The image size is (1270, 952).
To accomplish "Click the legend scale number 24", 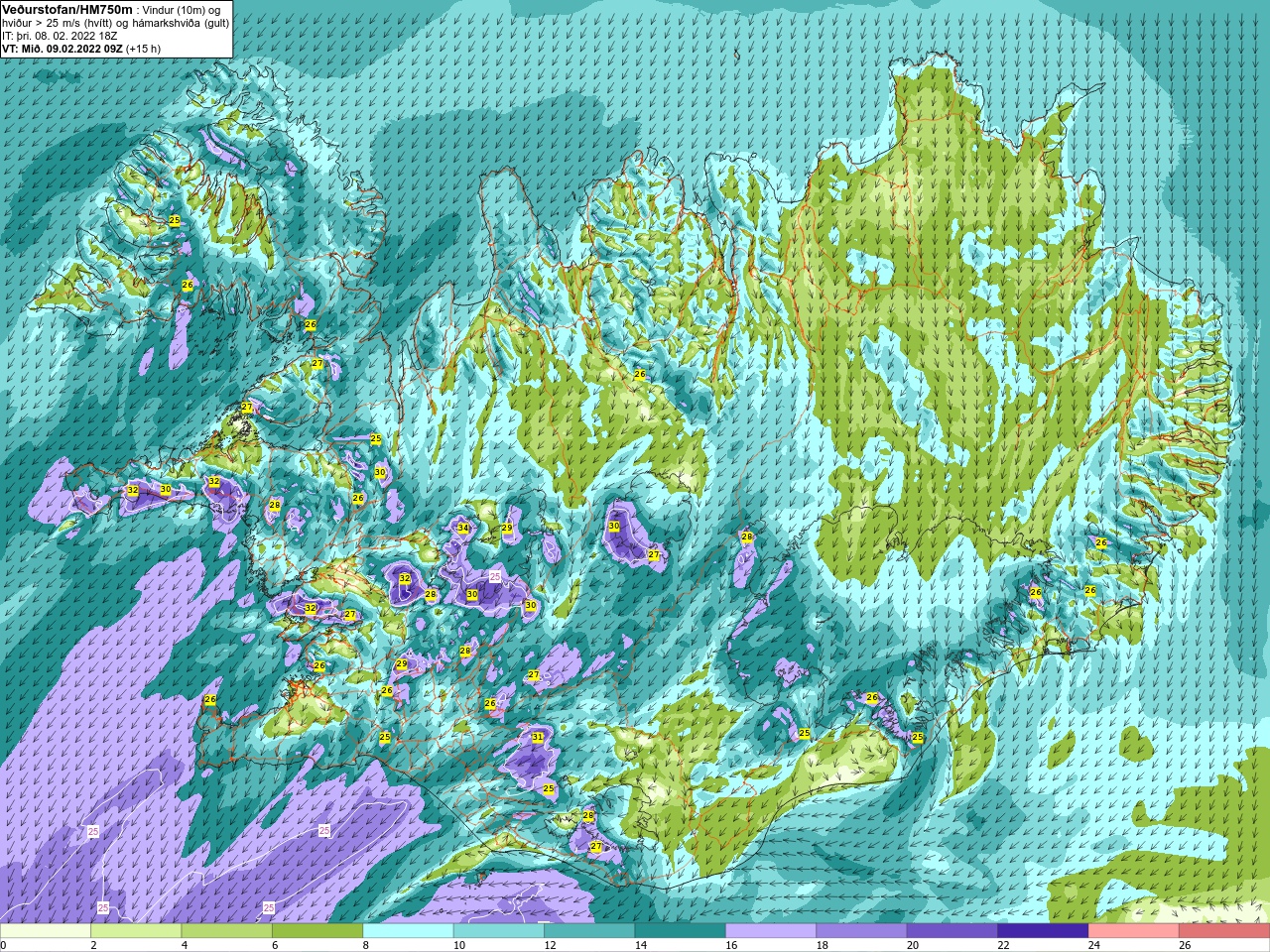I will [1094, 945].
